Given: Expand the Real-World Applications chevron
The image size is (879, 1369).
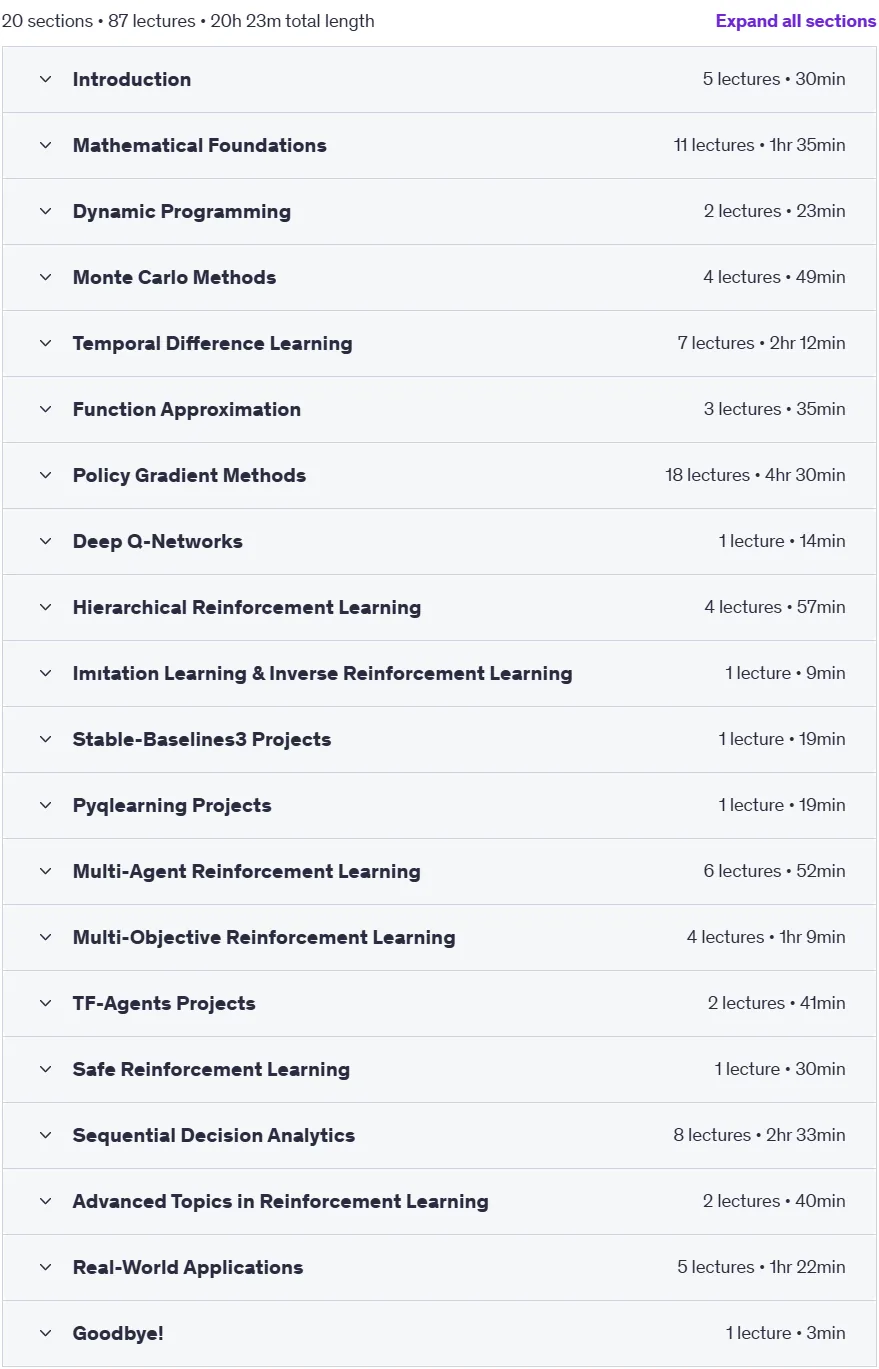Looking at the screenshot, I should tap(45, 1267).
